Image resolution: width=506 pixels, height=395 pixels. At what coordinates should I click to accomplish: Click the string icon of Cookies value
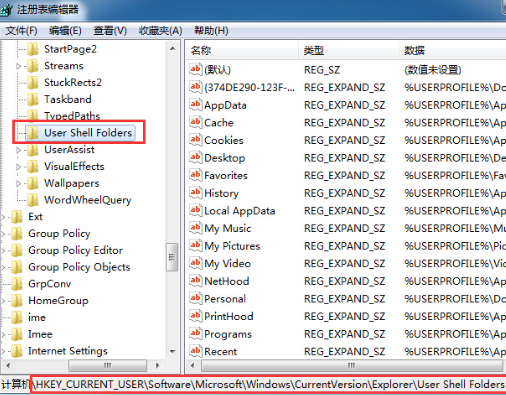click(196, 140)
